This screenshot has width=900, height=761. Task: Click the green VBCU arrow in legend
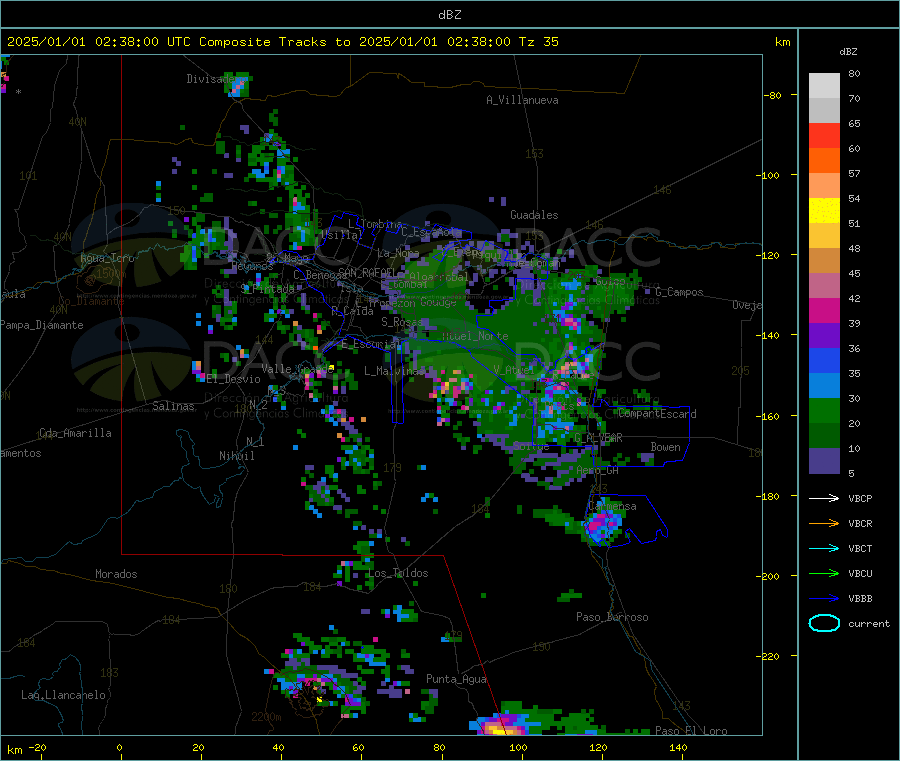[824, 573]
